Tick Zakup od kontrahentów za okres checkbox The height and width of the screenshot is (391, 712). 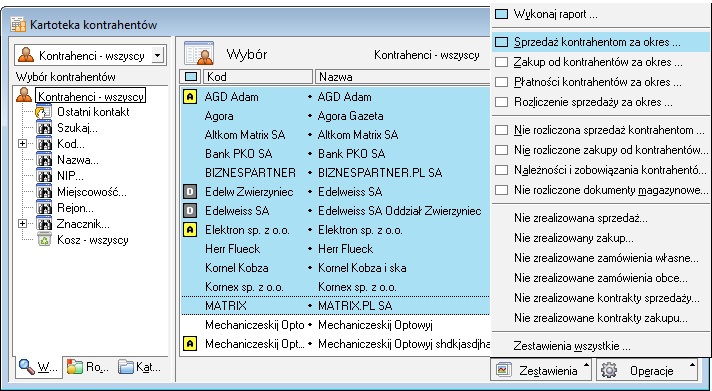[x=501, y=62]
